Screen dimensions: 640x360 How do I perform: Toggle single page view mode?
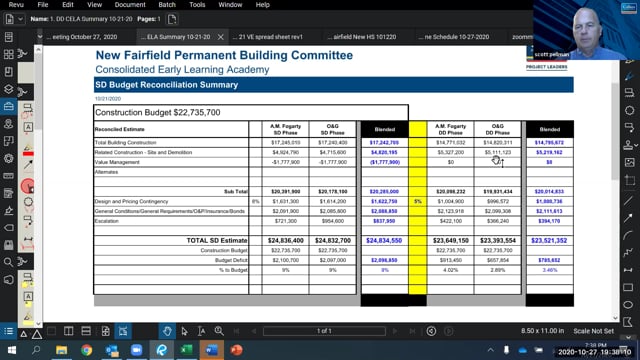click(51, 331)
